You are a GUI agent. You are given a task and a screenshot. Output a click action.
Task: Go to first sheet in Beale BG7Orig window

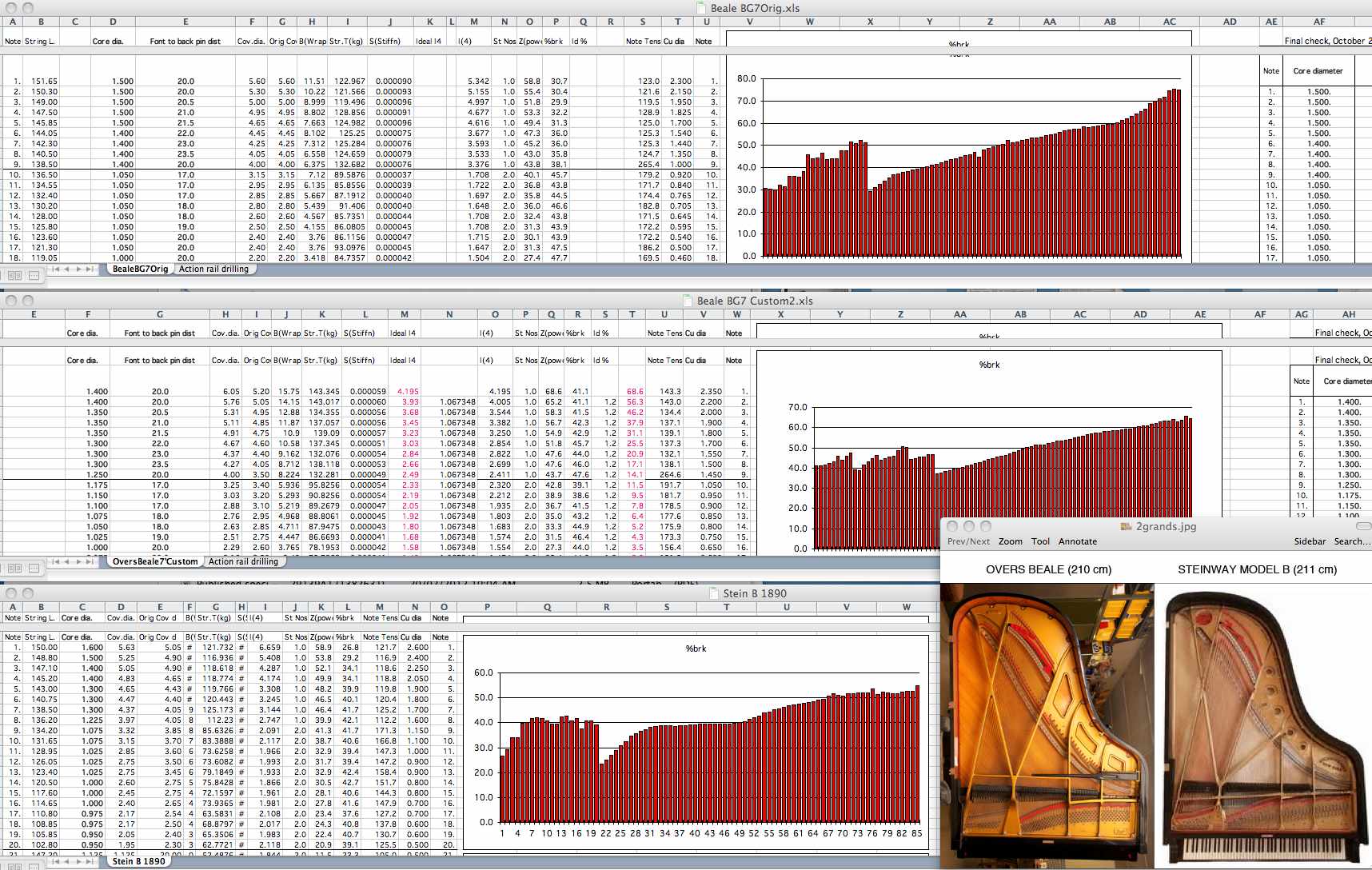pos(58,269)
